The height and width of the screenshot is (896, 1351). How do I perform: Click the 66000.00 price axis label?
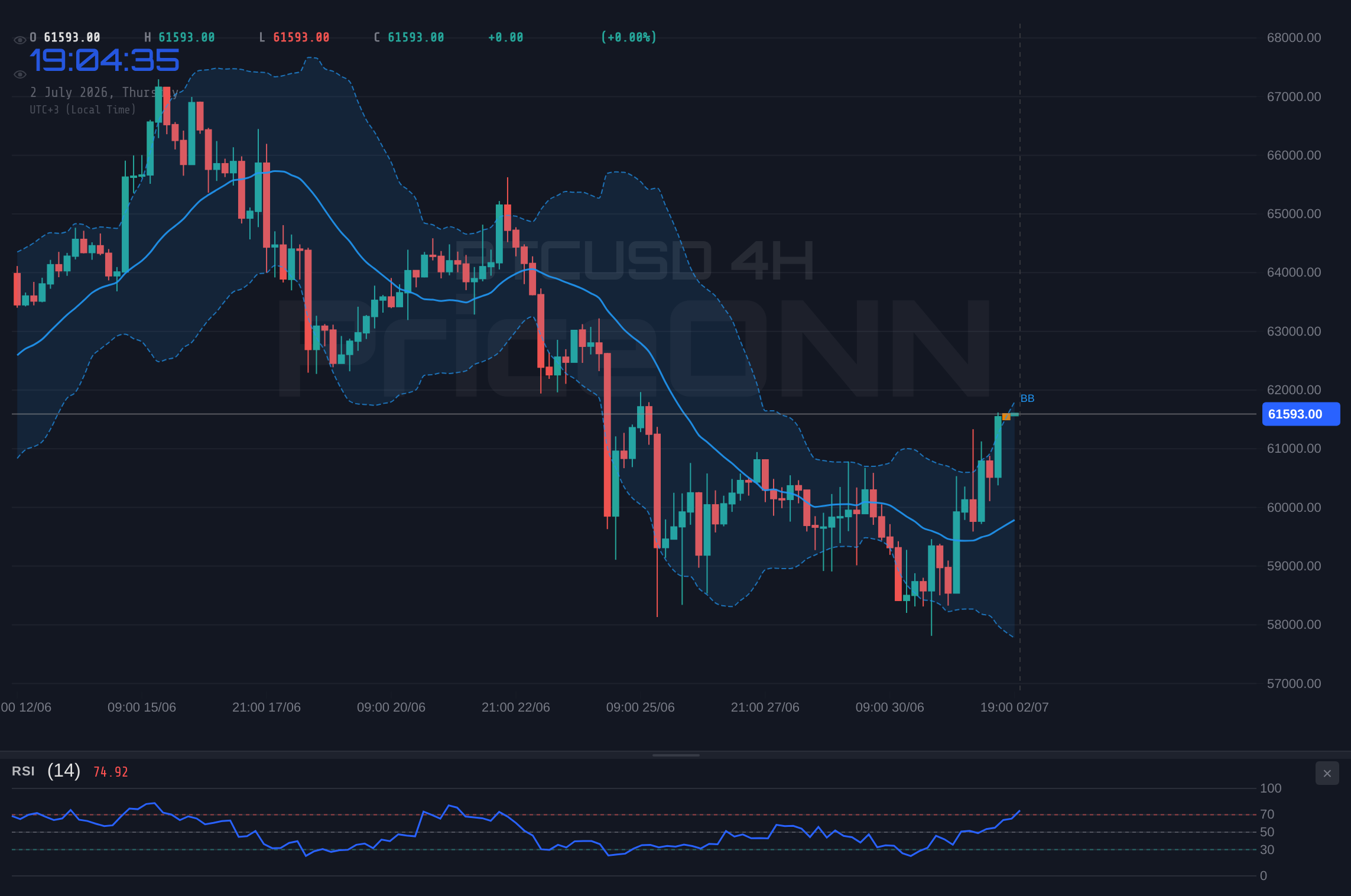(1294, 155)
